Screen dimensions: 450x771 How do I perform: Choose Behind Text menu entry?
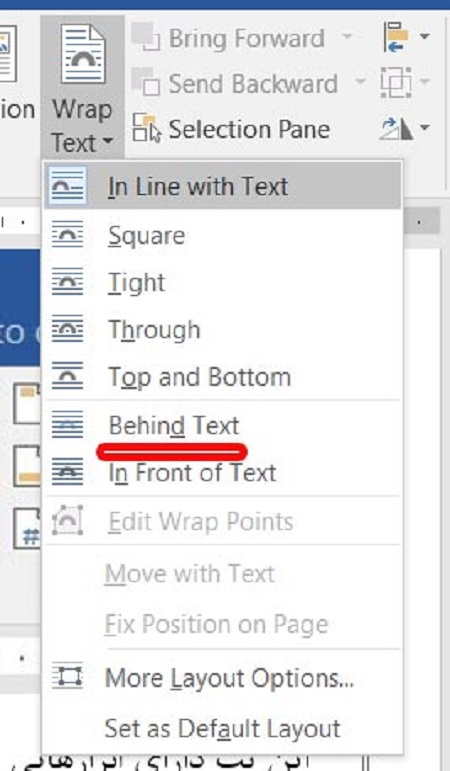(x=174, y=425)
